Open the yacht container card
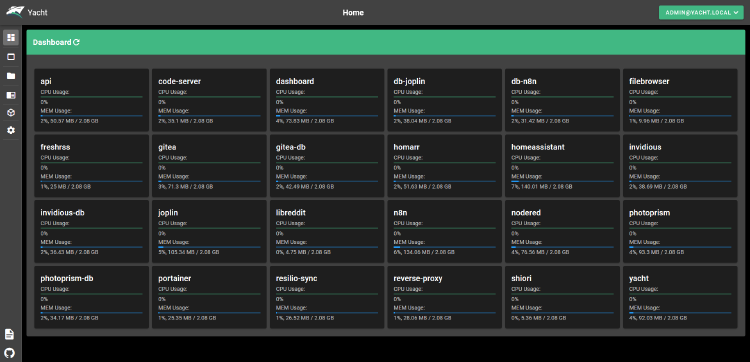This screenshot has height=362, width=750. point(680,297)
